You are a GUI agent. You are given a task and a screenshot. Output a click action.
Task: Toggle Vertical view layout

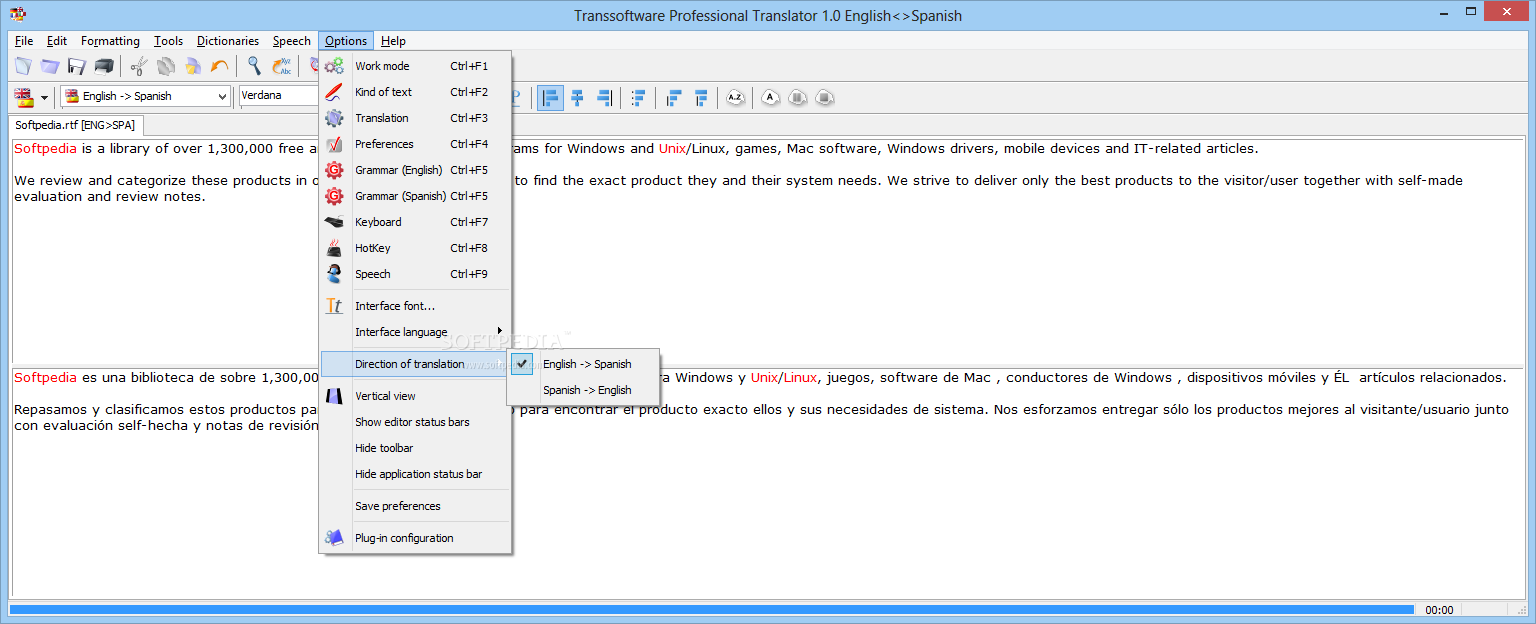[415, 396]
